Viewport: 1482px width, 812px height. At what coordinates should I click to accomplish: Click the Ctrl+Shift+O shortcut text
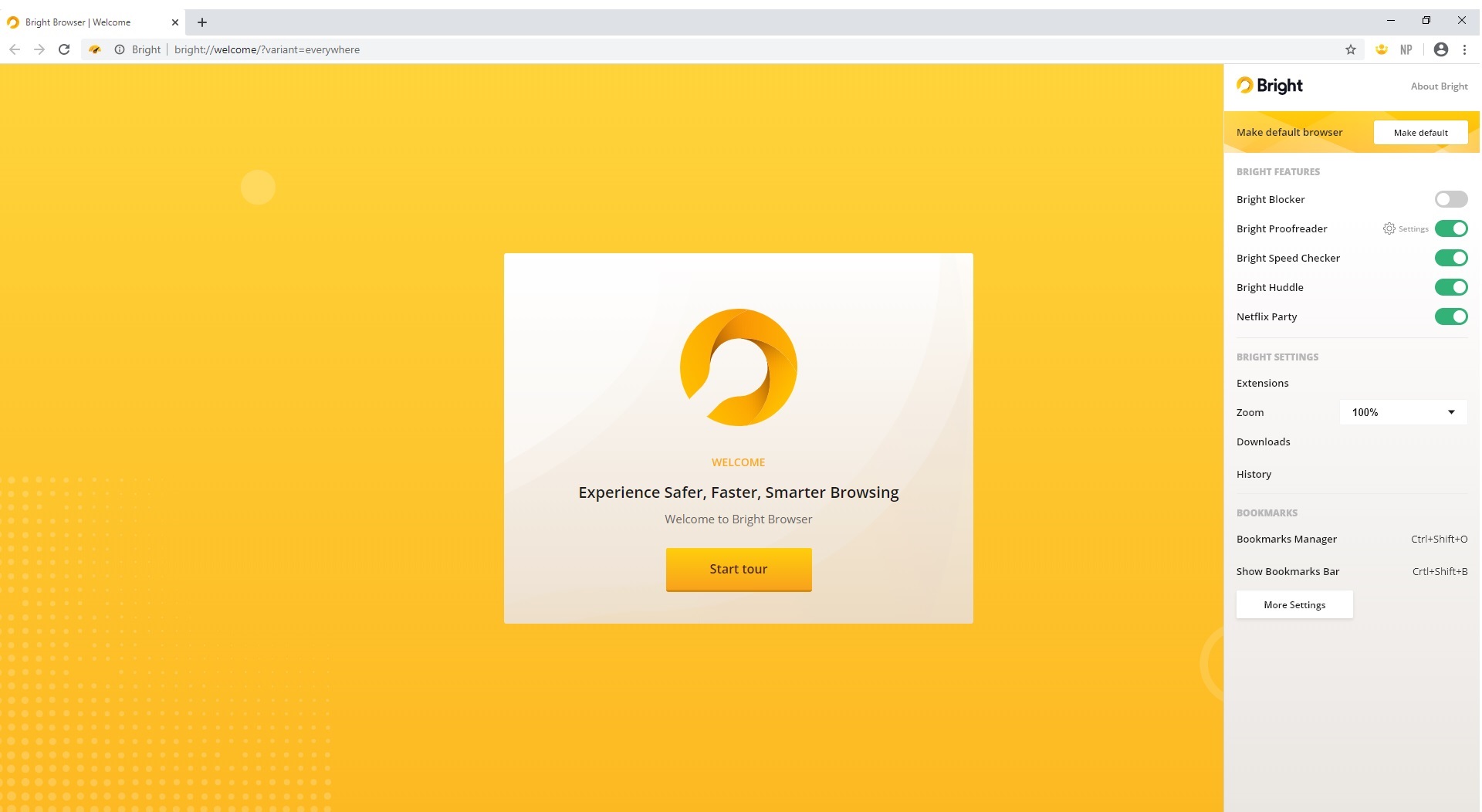pyautogui.click(x=1439, y=539)
